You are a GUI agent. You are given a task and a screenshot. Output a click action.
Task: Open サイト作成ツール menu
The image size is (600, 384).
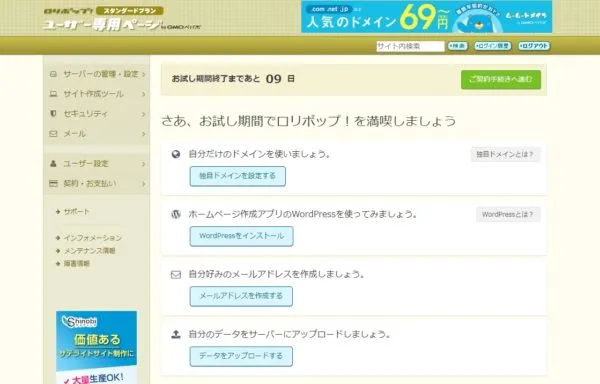[x=97, y=94]
